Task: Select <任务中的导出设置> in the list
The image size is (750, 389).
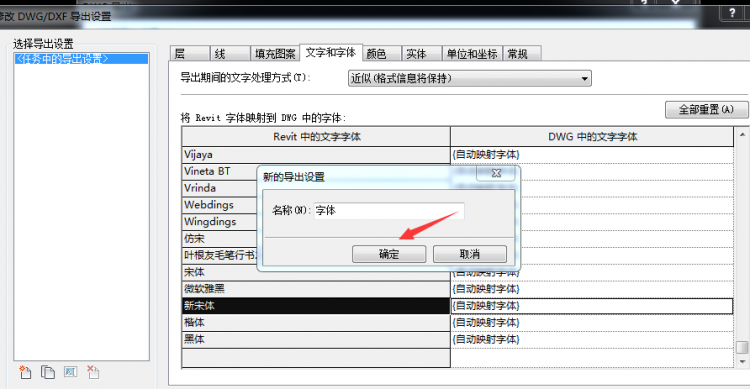Action: coord(81,59)
